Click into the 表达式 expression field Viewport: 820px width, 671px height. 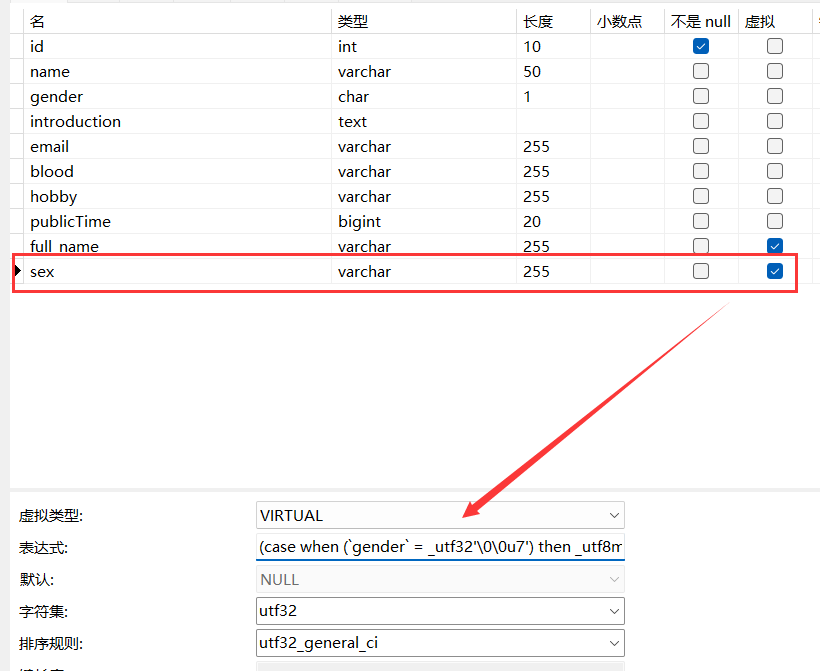(x=440, y=547)
